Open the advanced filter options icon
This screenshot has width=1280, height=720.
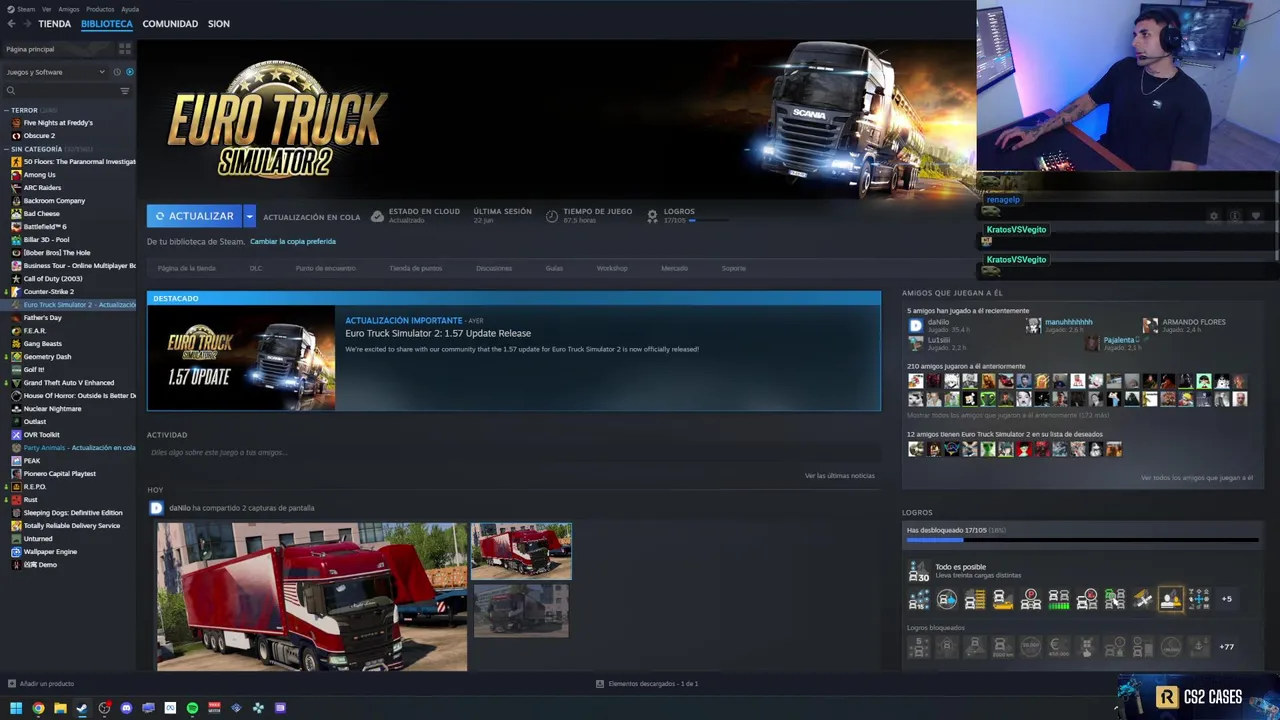[125, 91]
